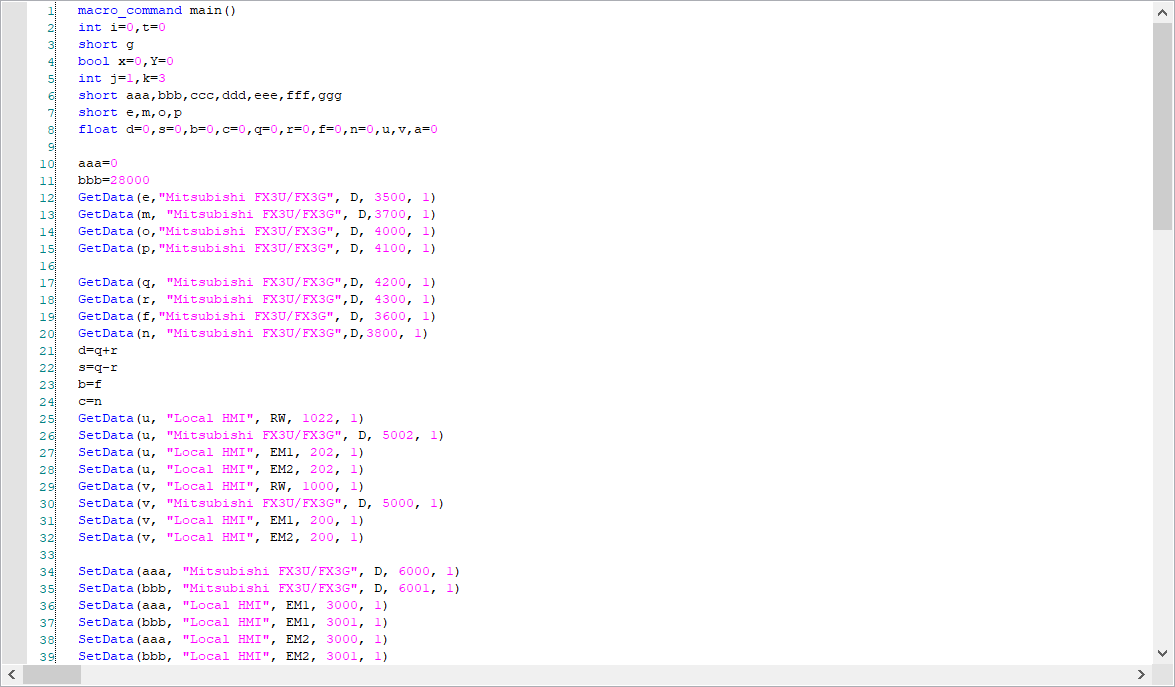Click the vertical scrollbar down arrow

coord(1162,652)
